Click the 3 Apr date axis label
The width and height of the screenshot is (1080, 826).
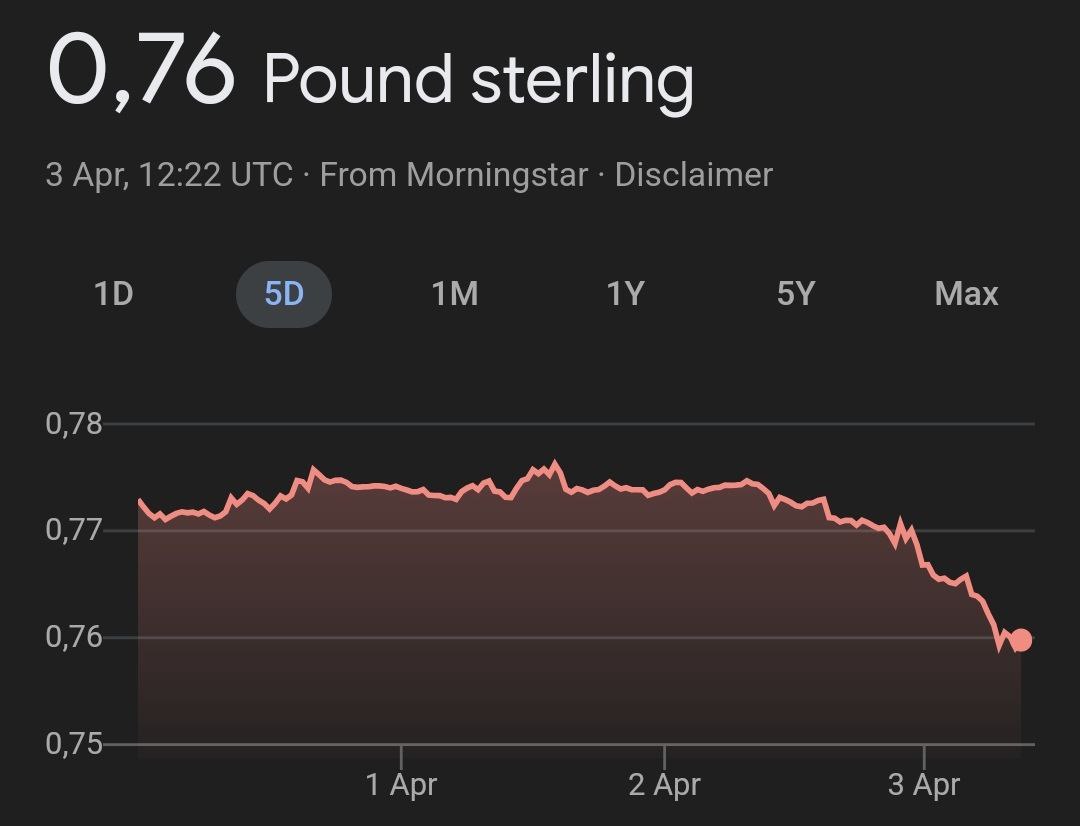pos(924,785)
